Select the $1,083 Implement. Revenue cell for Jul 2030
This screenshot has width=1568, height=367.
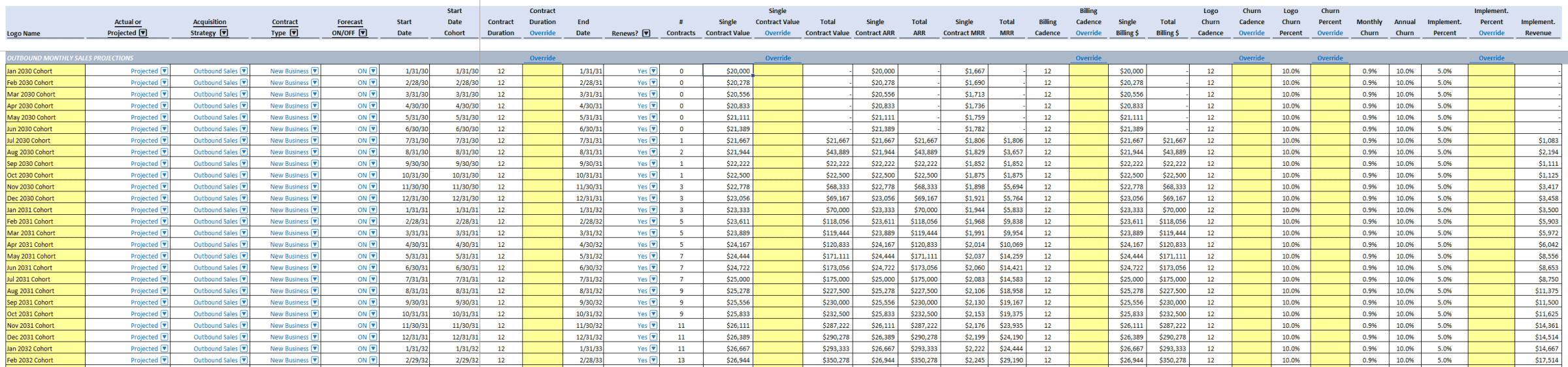[1538, 140]
